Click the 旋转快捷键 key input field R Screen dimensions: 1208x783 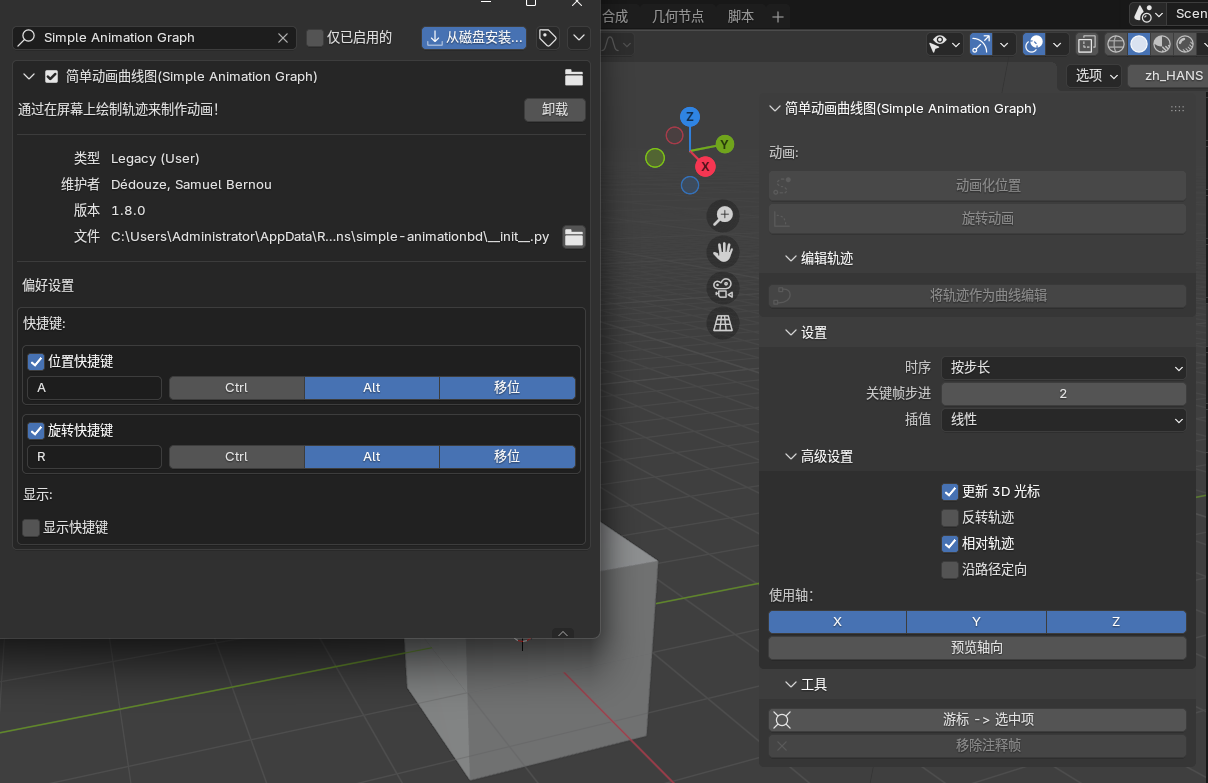click(x=94, y=457)
